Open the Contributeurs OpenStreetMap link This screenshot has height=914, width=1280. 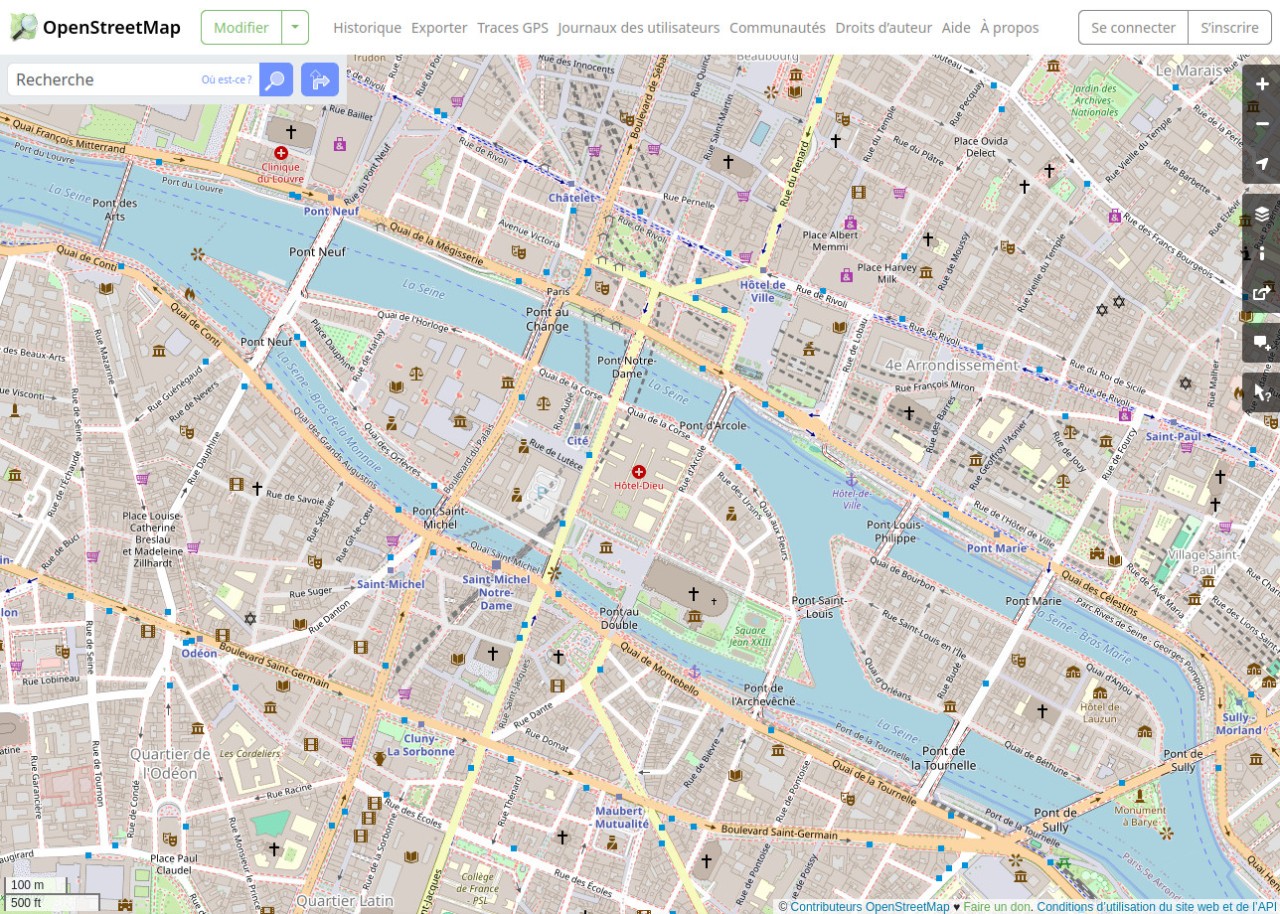870,906
